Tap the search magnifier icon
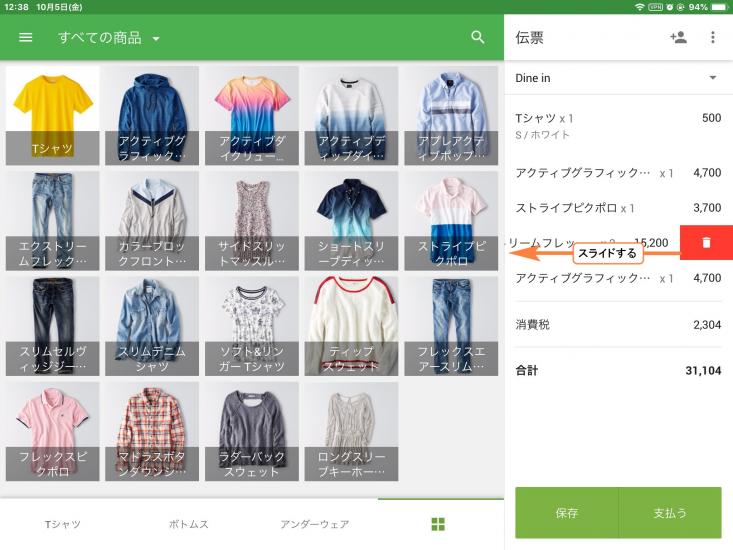The width and height of the screenshot is (733, 550). [x=477, y=37]
